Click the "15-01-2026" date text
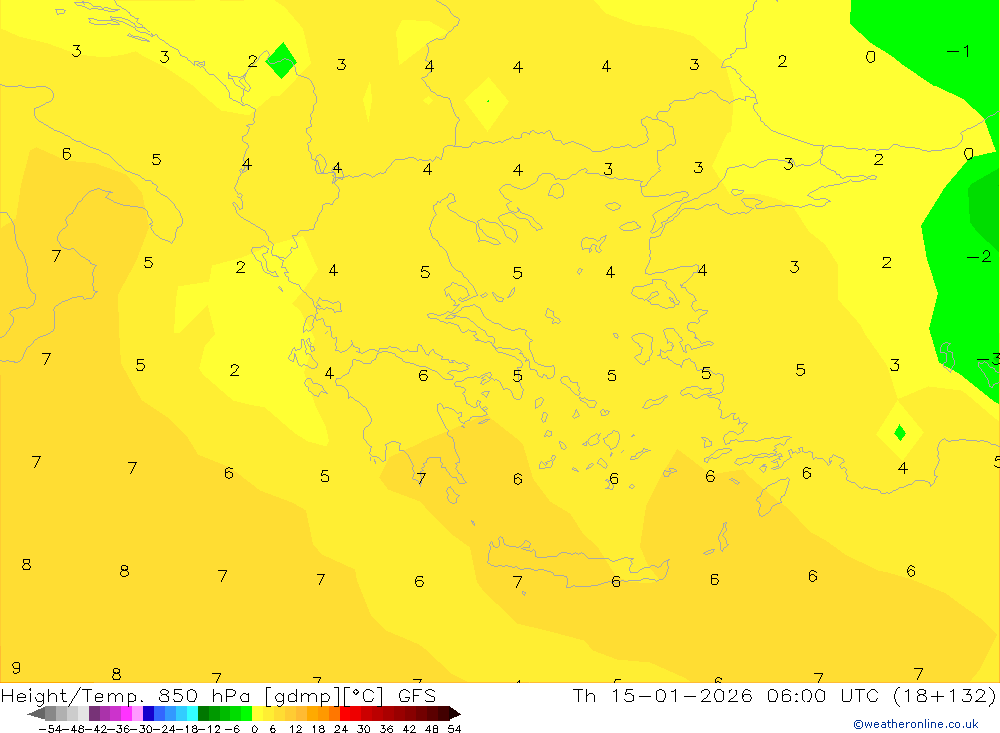 (x=682, y=696)
